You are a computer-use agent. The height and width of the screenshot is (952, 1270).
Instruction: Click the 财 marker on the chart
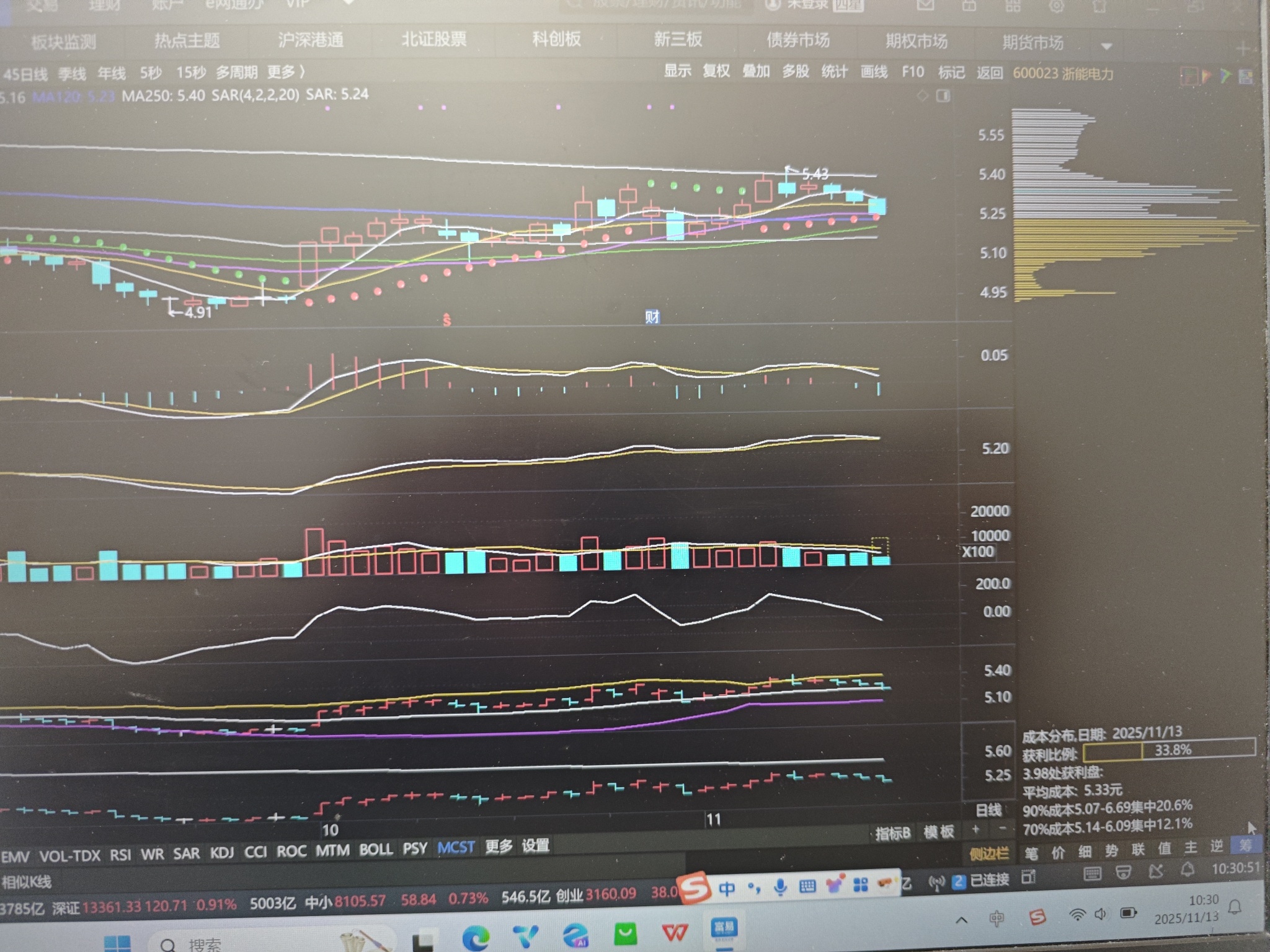click(x=652, y=317)
